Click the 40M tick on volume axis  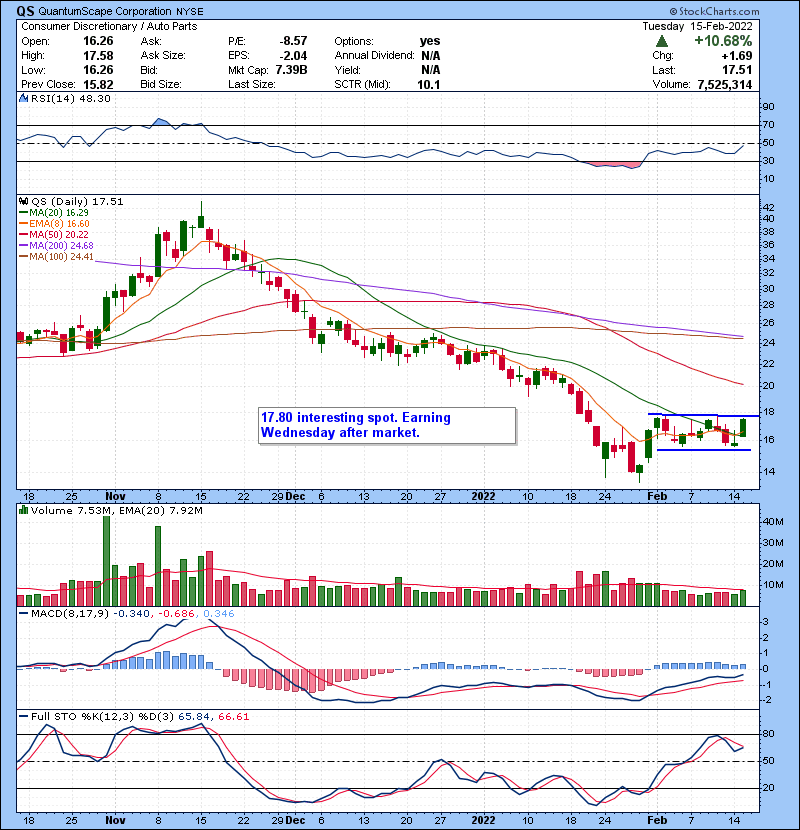(x=773, y=522)
